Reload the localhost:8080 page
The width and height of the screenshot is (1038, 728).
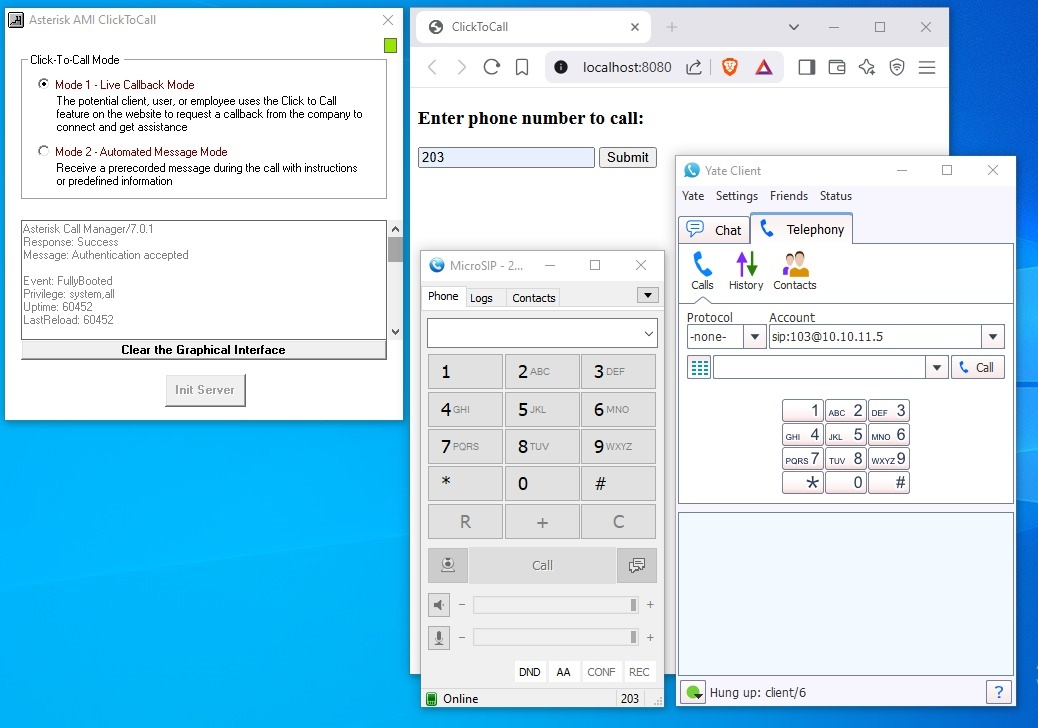[x=491, y=67]
